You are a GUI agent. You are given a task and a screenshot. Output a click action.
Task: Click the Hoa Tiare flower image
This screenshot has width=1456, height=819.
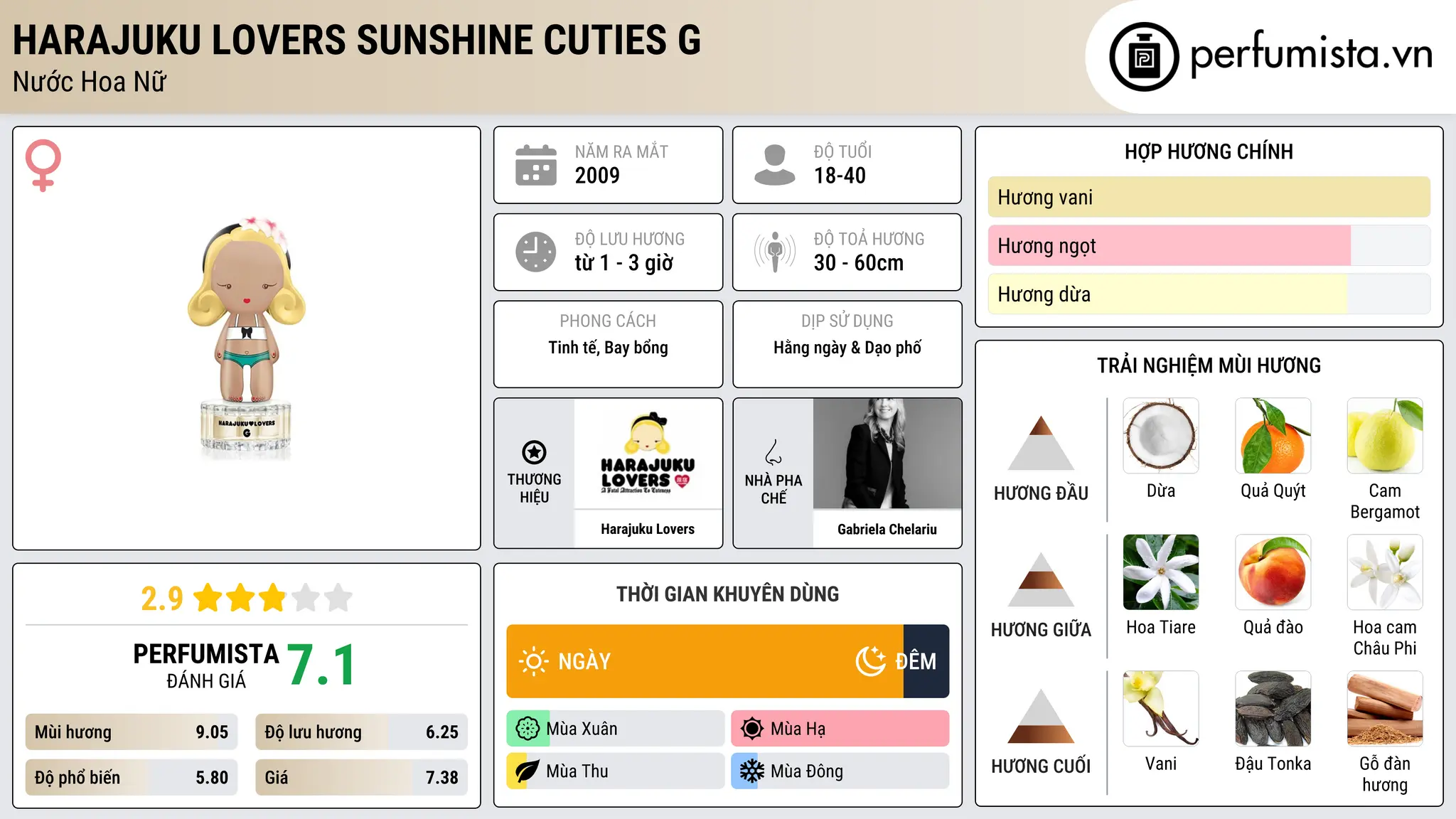click(x=1161, y=572)
